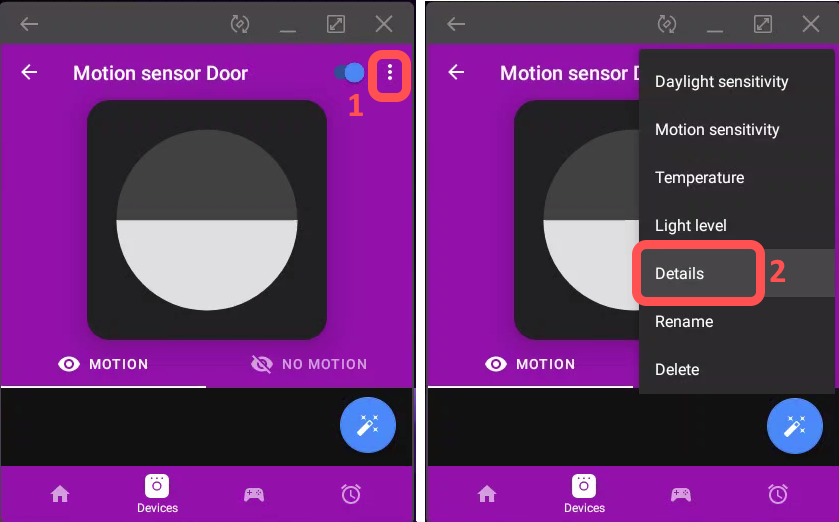Toggle the Motion sensor Door switch off
The image size is (839, 522).
(x=349, y=73)
